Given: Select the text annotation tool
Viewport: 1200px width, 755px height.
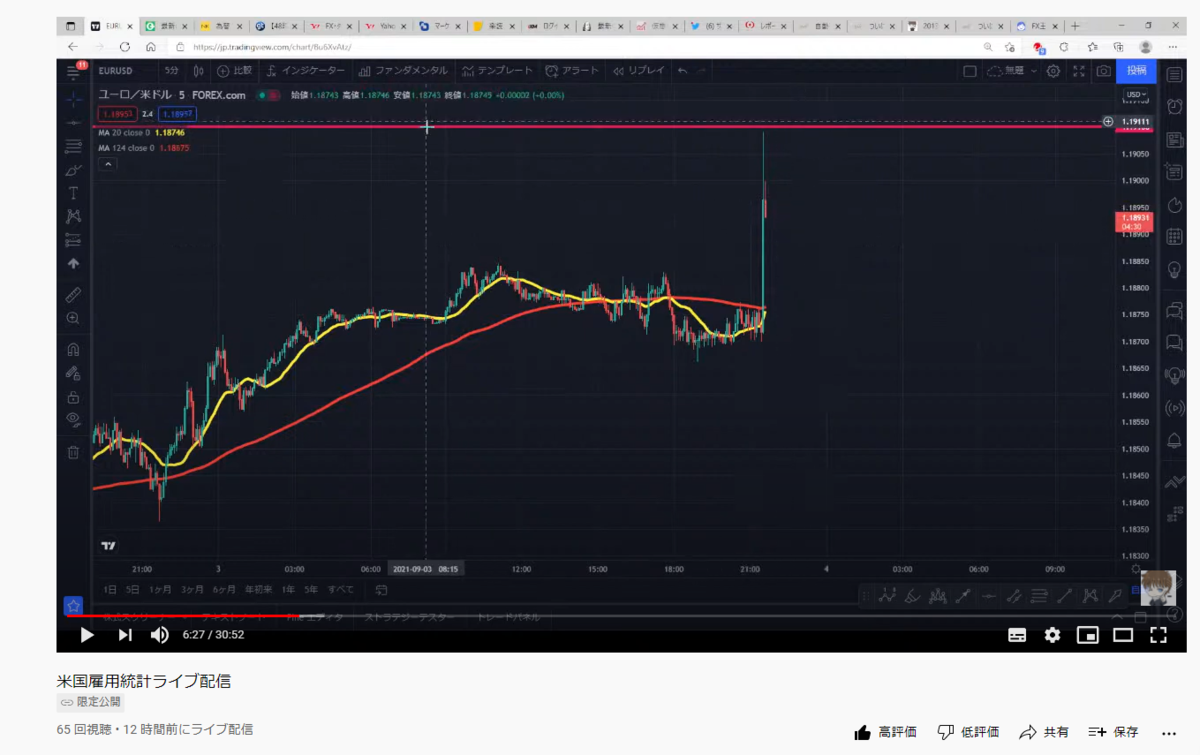Looking at the screenshot, I should (73, 193).
